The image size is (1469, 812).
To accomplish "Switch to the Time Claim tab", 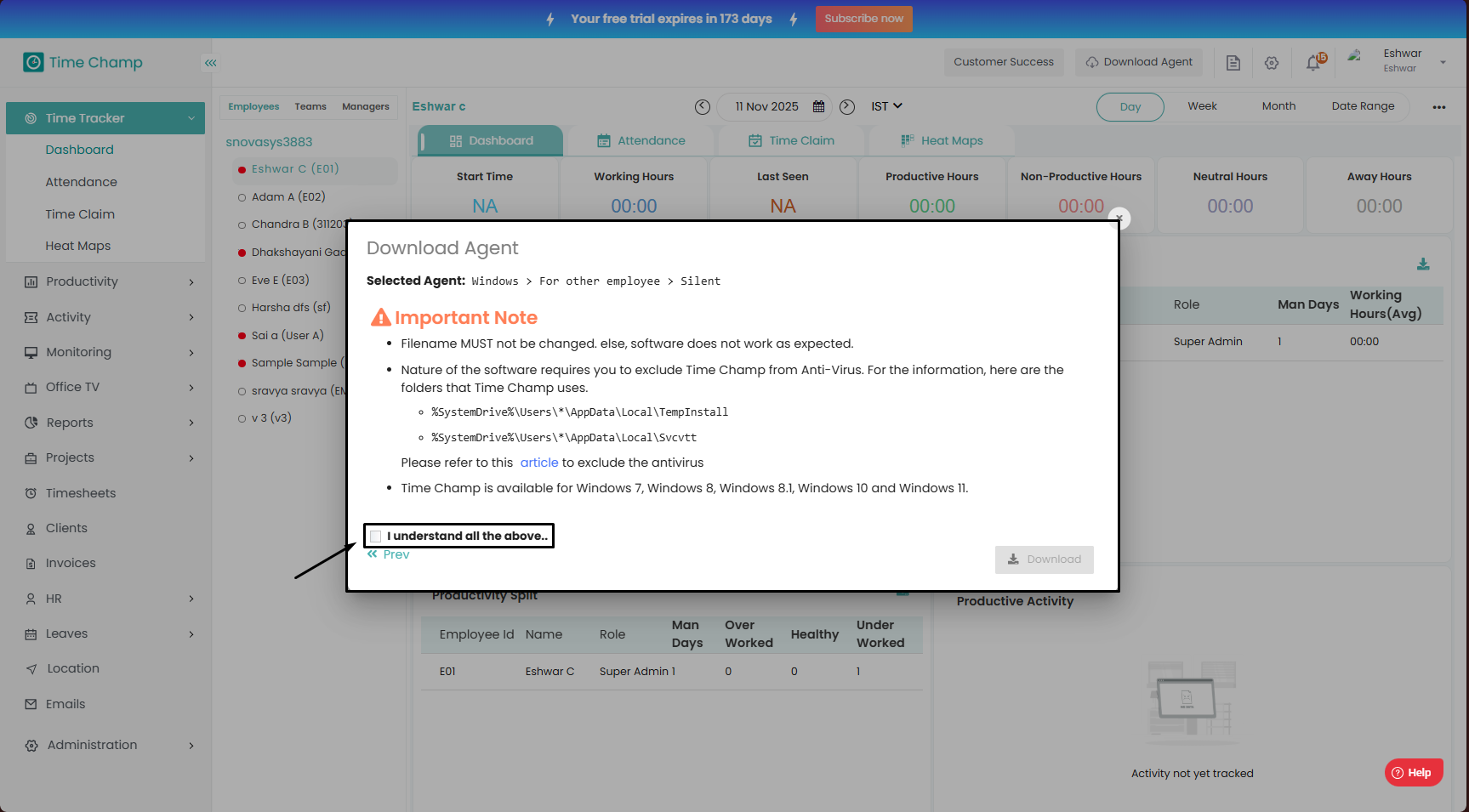I will click(791, 141).
